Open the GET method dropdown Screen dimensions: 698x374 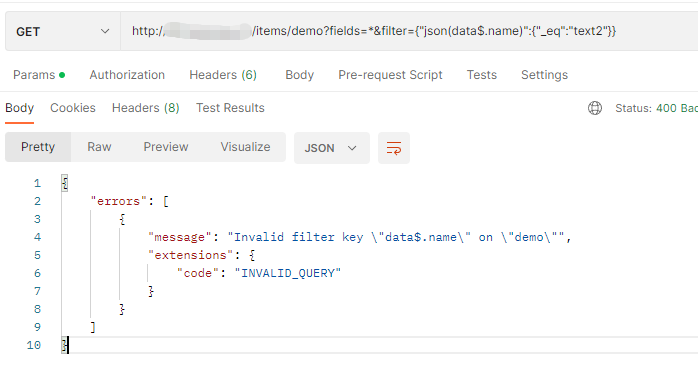pos(63,31)
